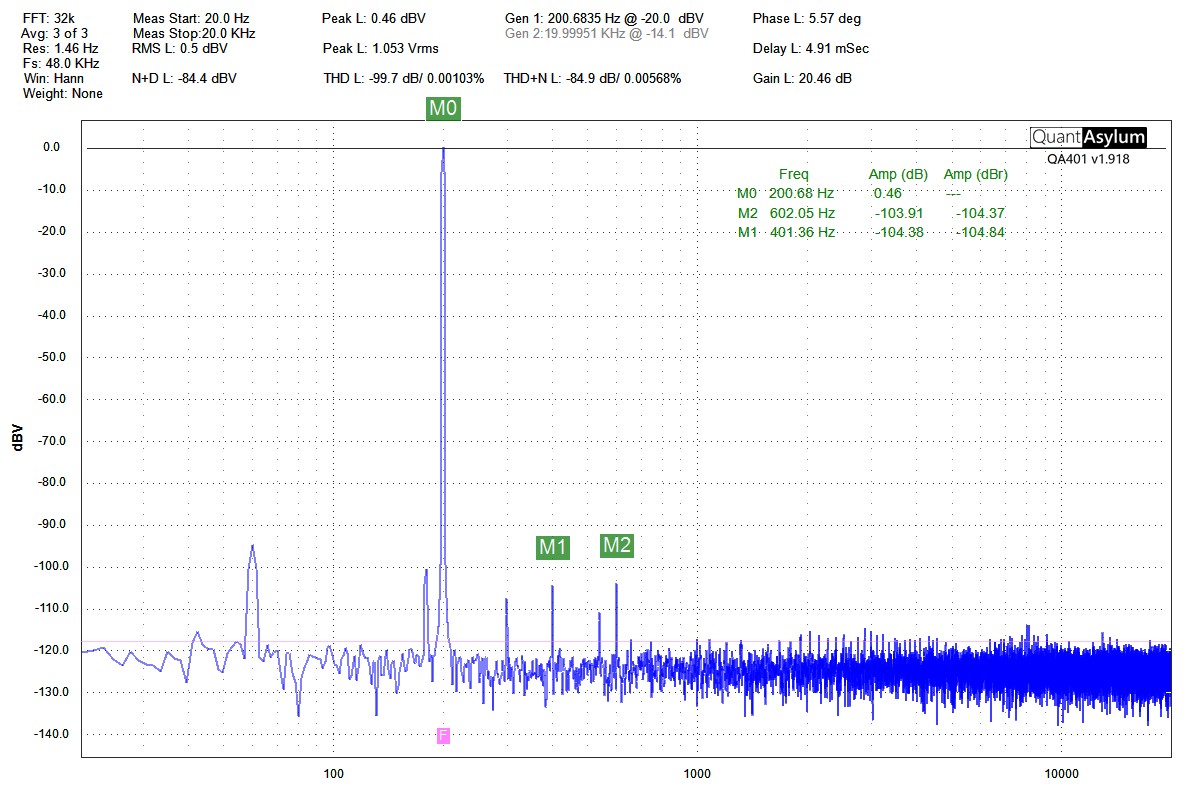Click the QA401 v1.918 version text
This screenshot has height=791, width=1200.
coord(1088,158)
